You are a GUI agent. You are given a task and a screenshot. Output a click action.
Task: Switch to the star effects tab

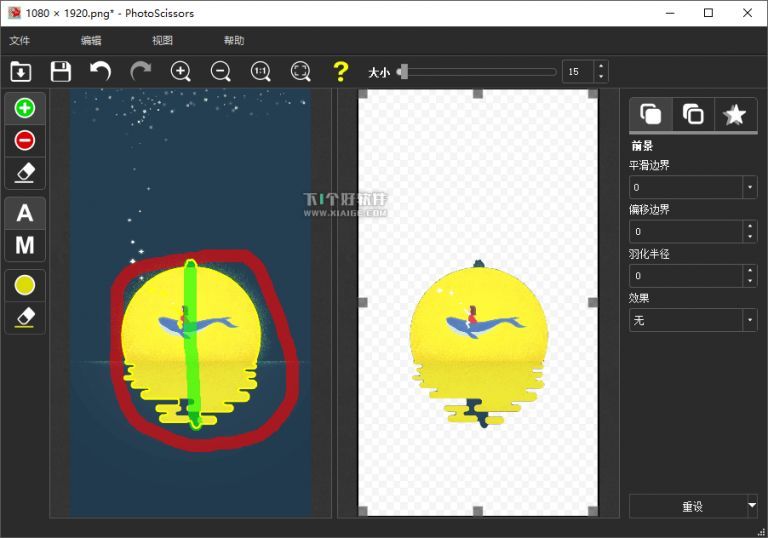point(735,115)
